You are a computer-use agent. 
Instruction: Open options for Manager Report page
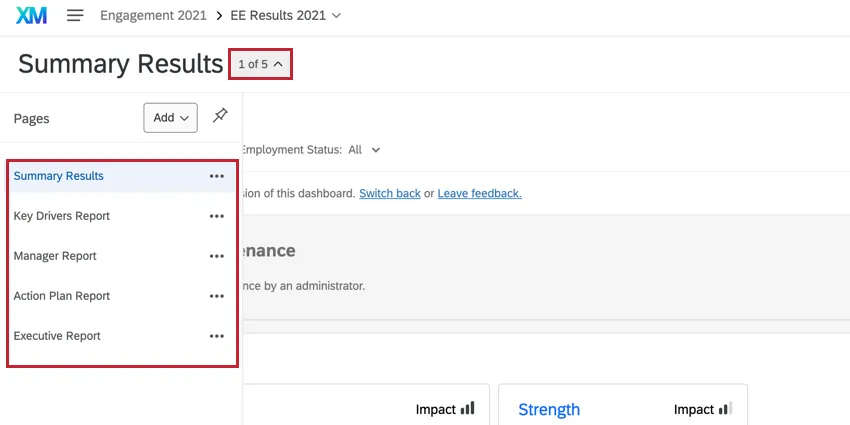coord(216,256)
